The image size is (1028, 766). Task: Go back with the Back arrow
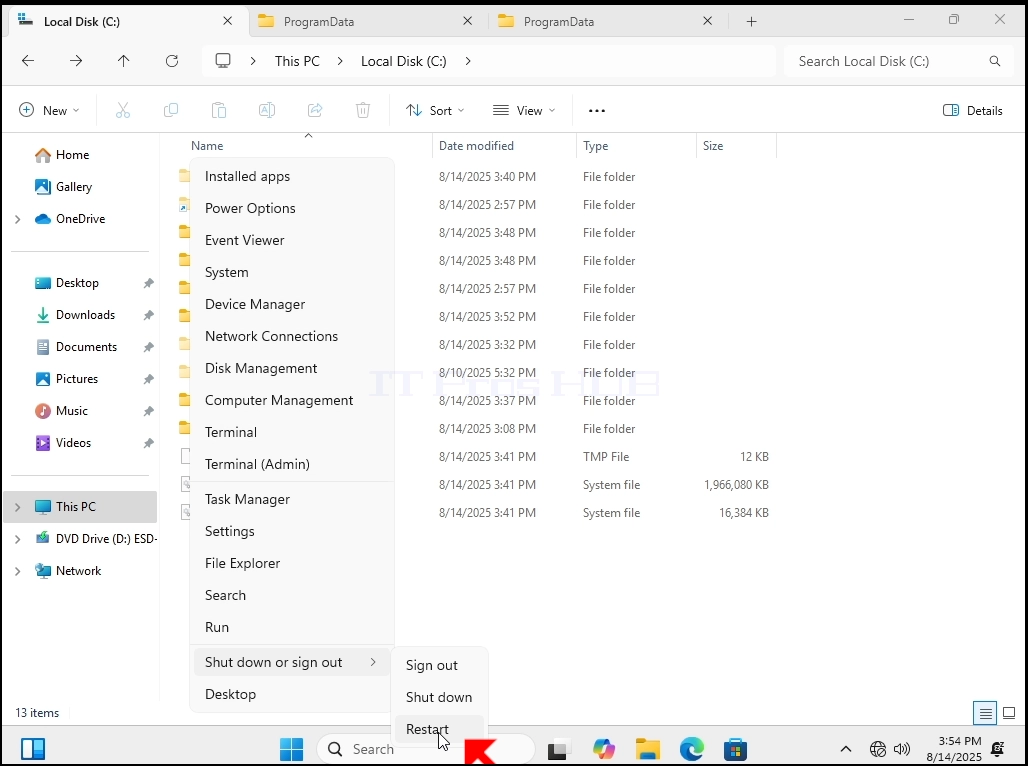[28, 61]
